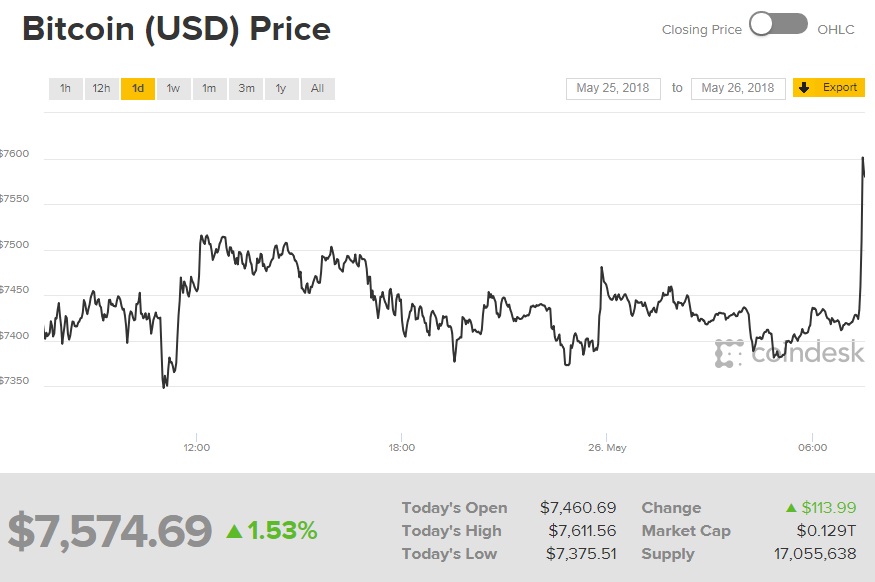Switch chart to 1m range

coord(209,89)
